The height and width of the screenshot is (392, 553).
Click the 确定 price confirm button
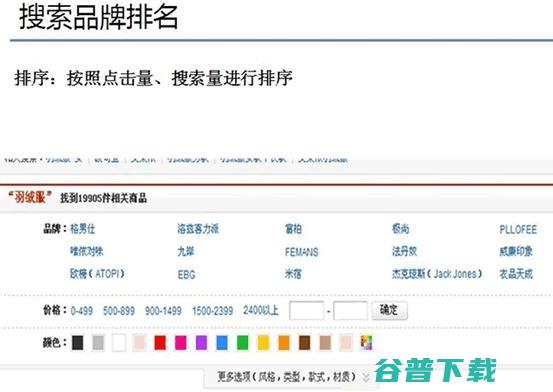pyautogui.click(x=389, y=310)
